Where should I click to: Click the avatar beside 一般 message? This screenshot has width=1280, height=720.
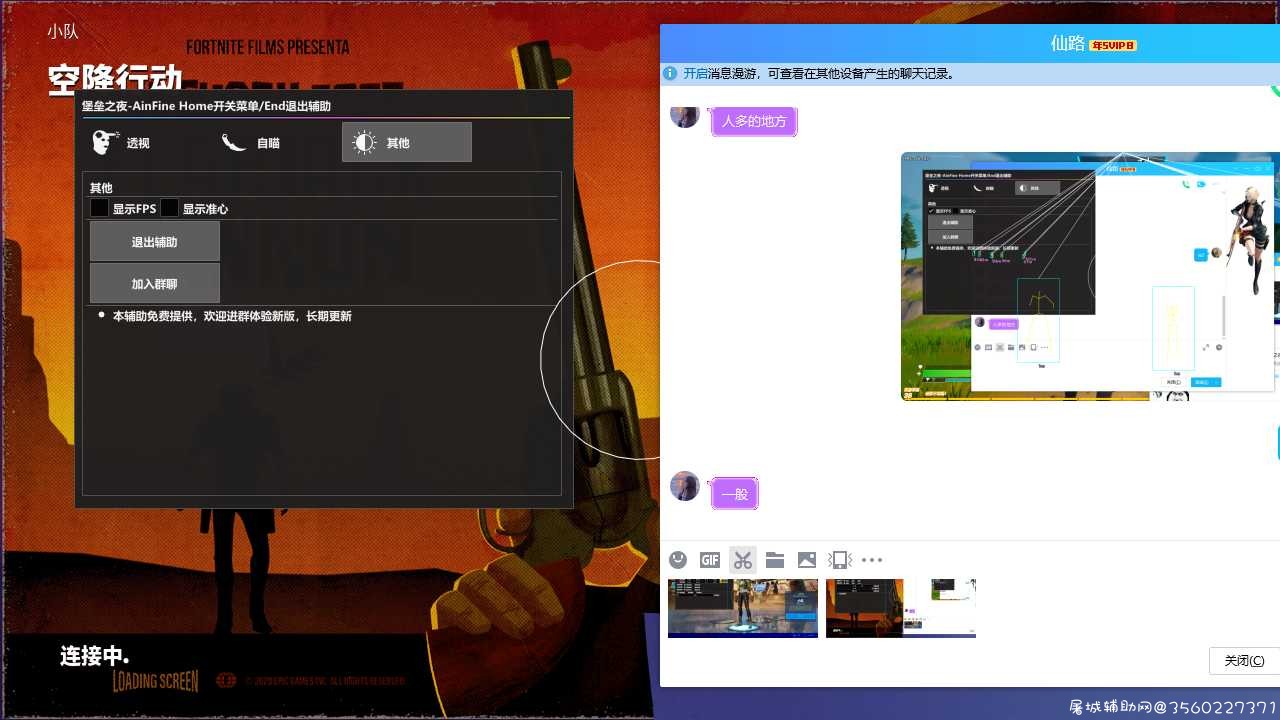click(685, 486)
